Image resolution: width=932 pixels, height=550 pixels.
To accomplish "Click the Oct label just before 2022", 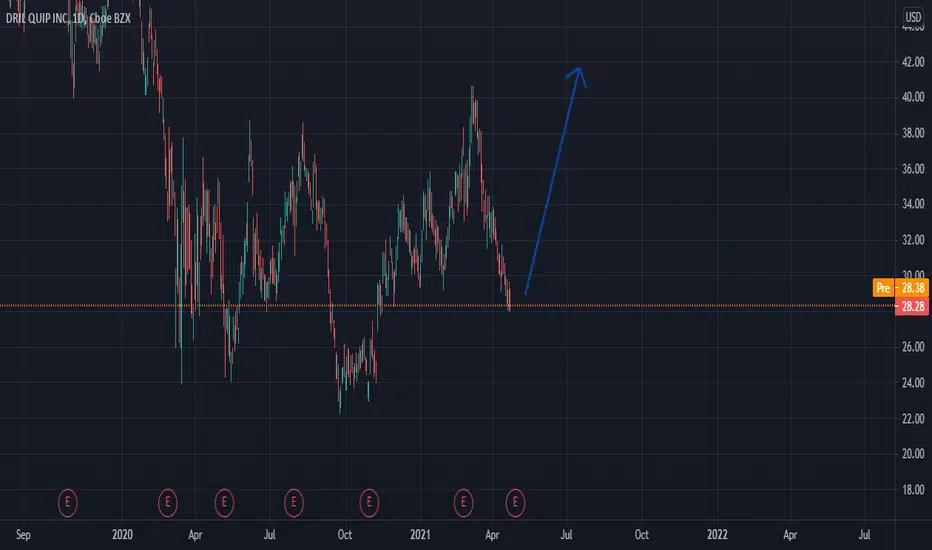I will (642, 535).
